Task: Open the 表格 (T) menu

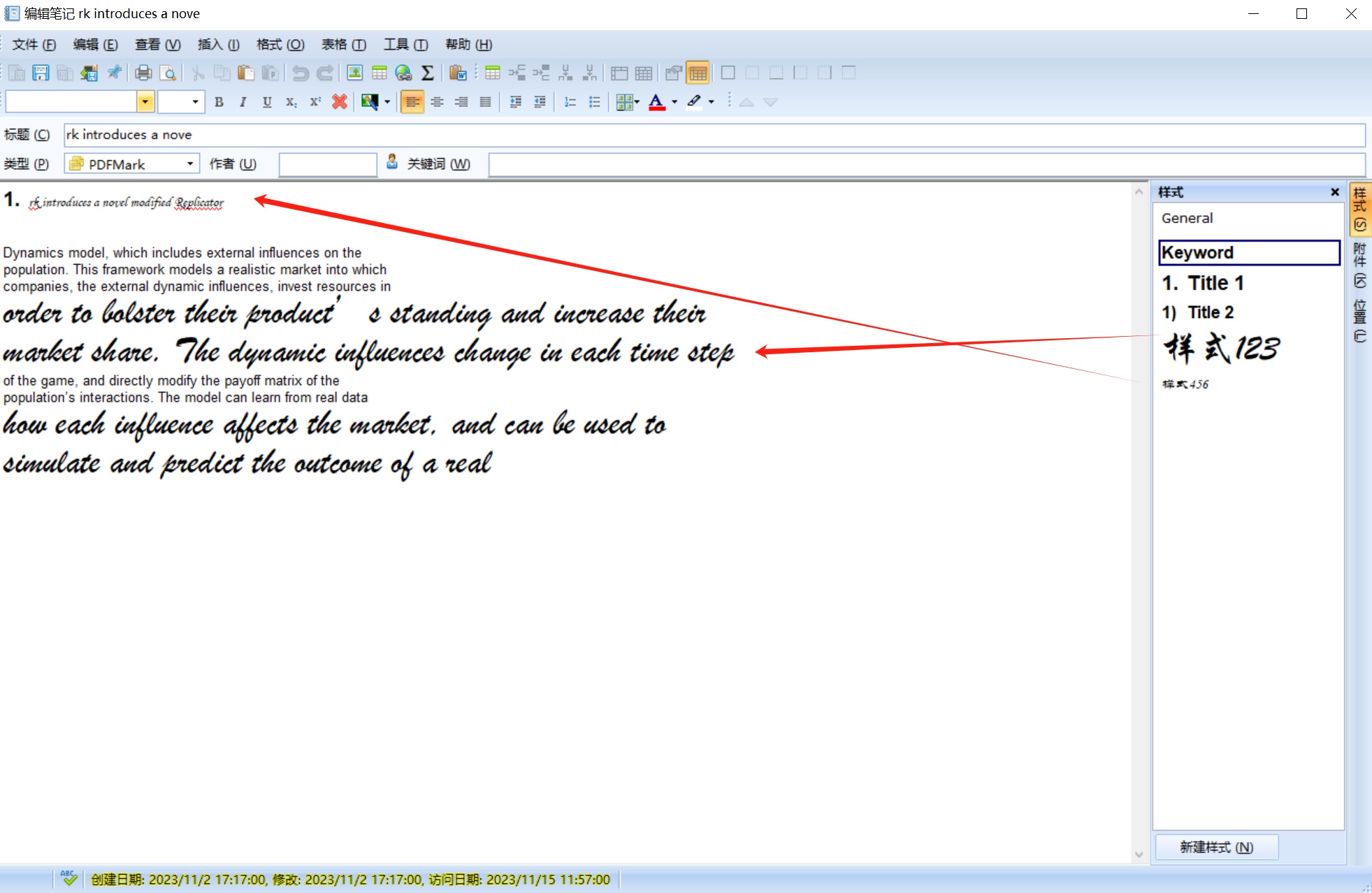Action: pos(343,45)
